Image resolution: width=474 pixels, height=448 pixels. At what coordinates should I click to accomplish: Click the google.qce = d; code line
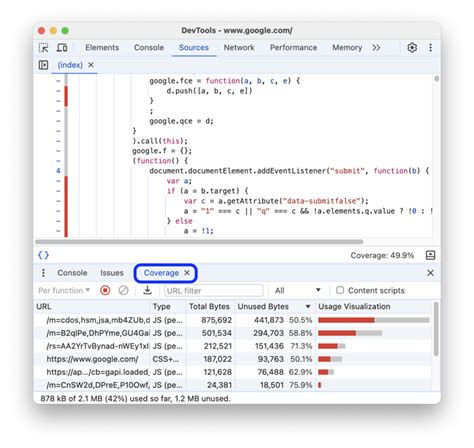[181, 121]
